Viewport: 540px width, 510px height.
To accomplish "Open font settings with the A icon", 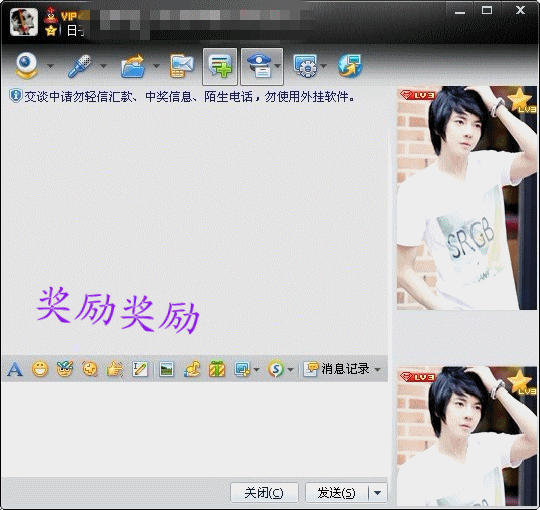I will tap(15, 370).
